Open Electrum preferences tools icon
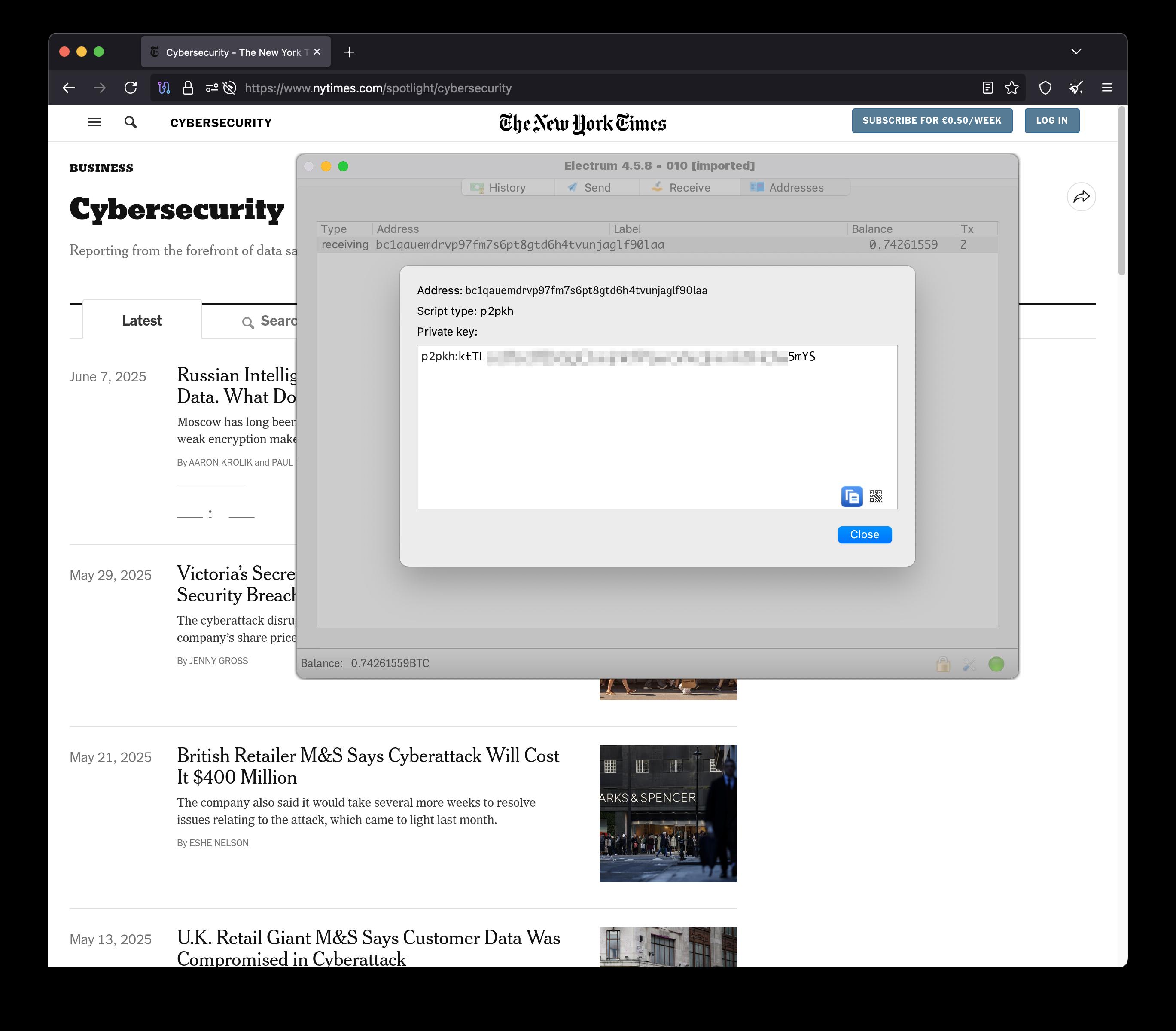 click(x=969, y=664)
